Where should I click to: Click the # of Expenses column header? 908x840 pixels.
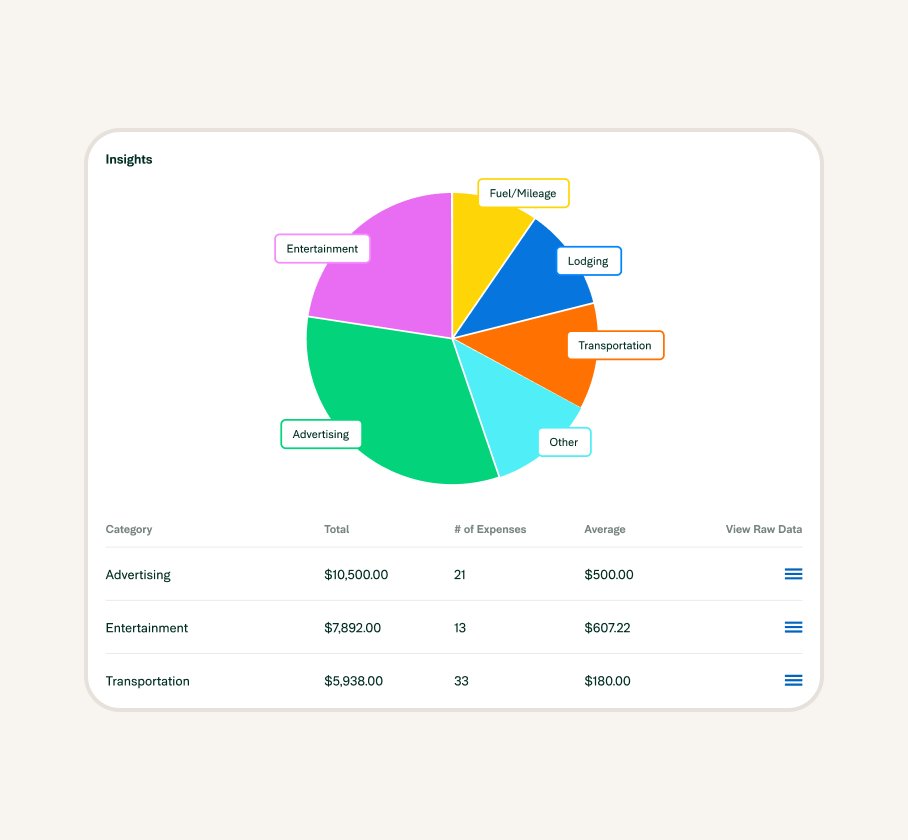click(x=490, y=529)
